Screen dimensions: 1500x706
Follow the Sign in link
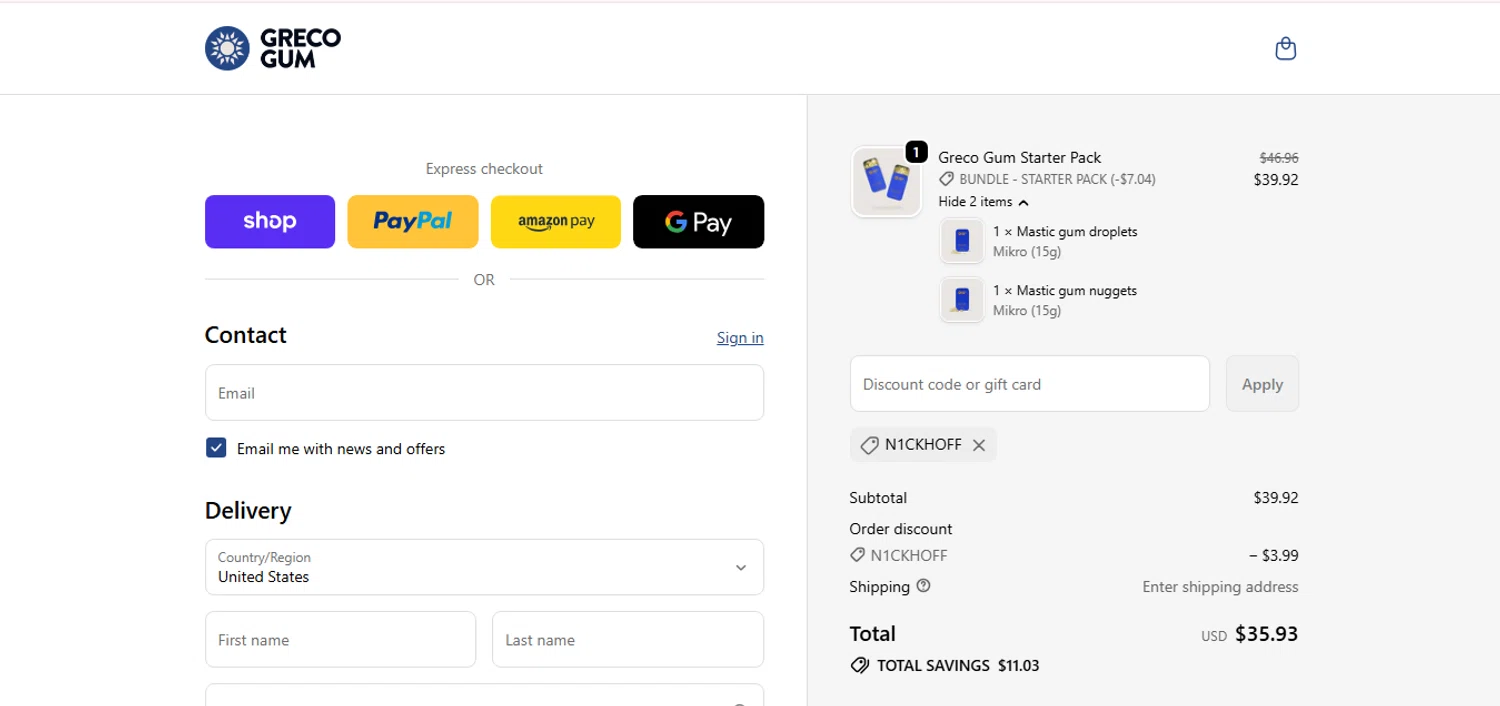[x=740, y=338]
